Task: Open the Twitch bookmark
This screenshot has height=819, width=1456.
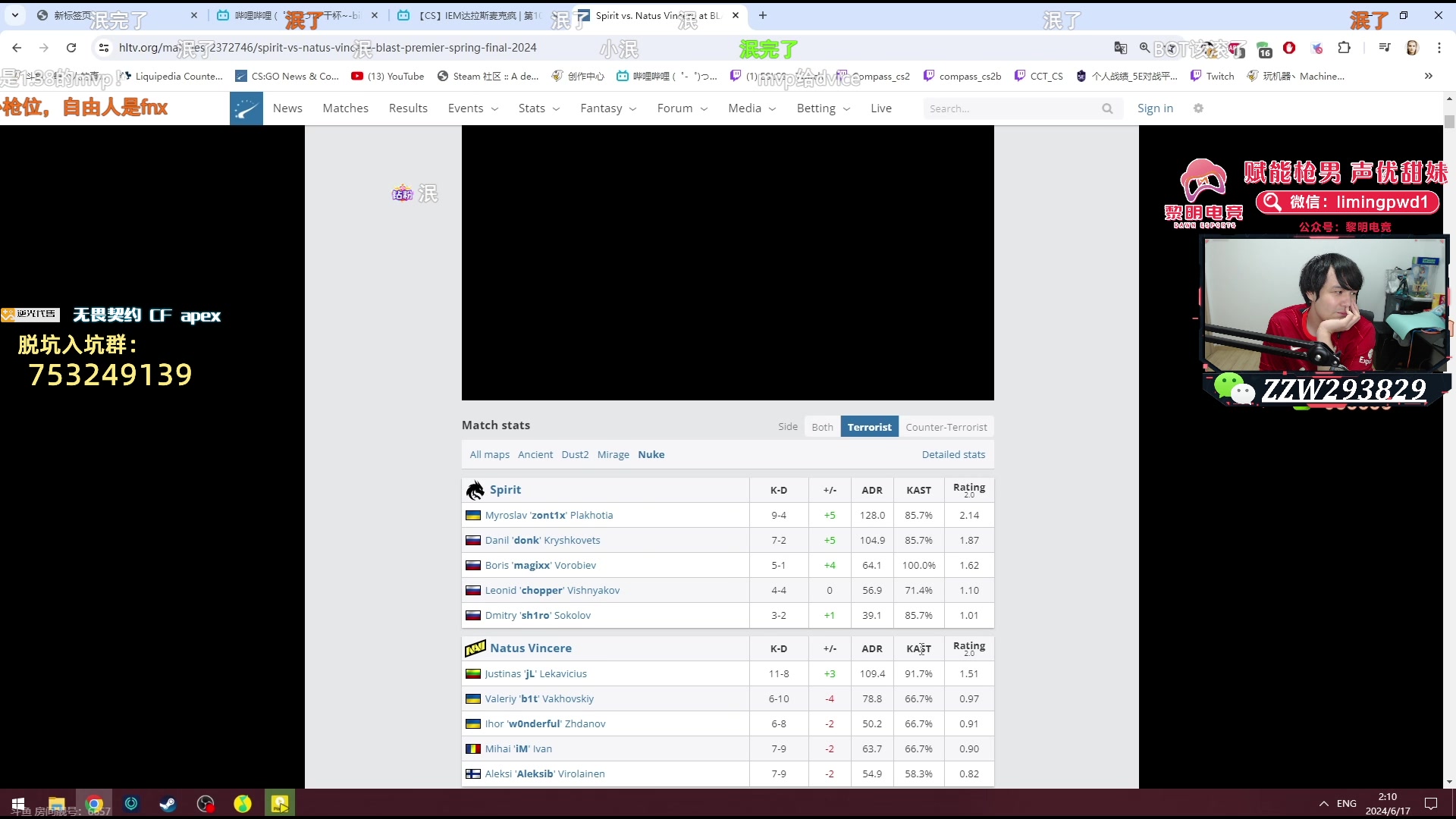Action: [x=1213, y=76]
